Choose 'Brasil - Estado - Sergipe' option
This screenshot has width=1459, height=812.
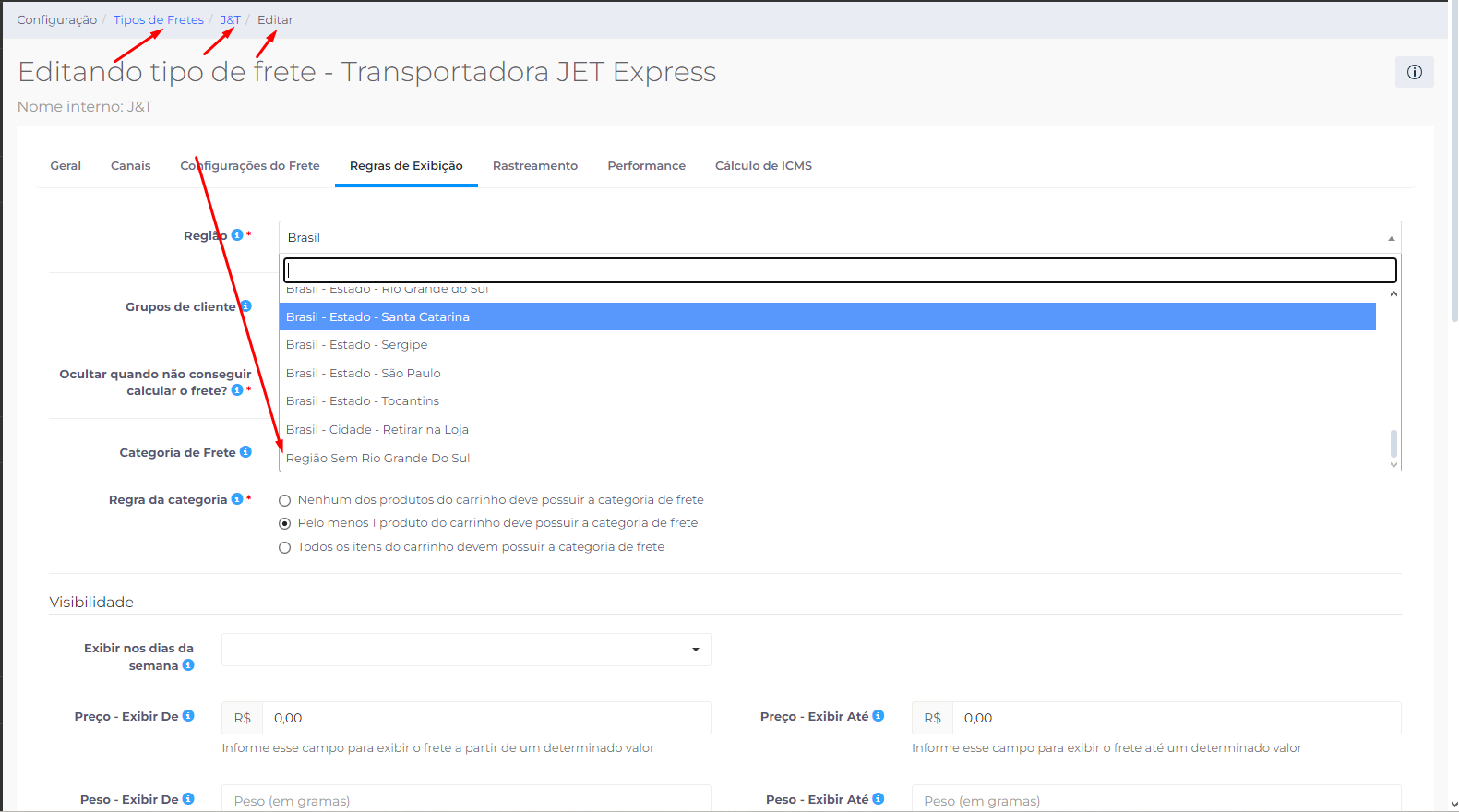click(x=828, y=345)
